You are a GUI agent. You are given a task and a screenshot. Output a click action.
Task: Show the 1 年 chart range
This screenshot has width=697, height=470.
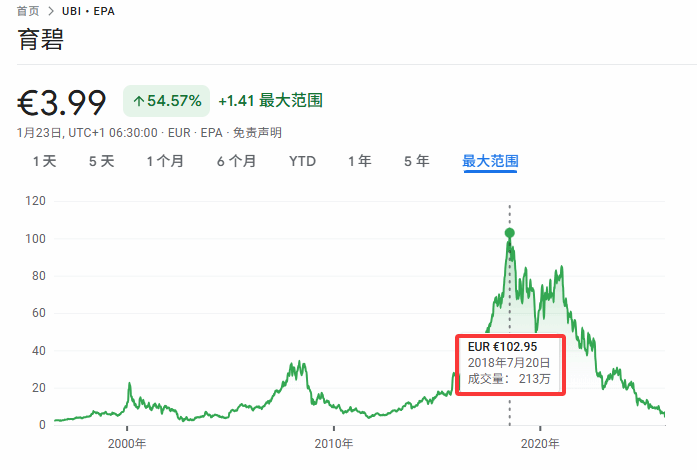(359, 161)
